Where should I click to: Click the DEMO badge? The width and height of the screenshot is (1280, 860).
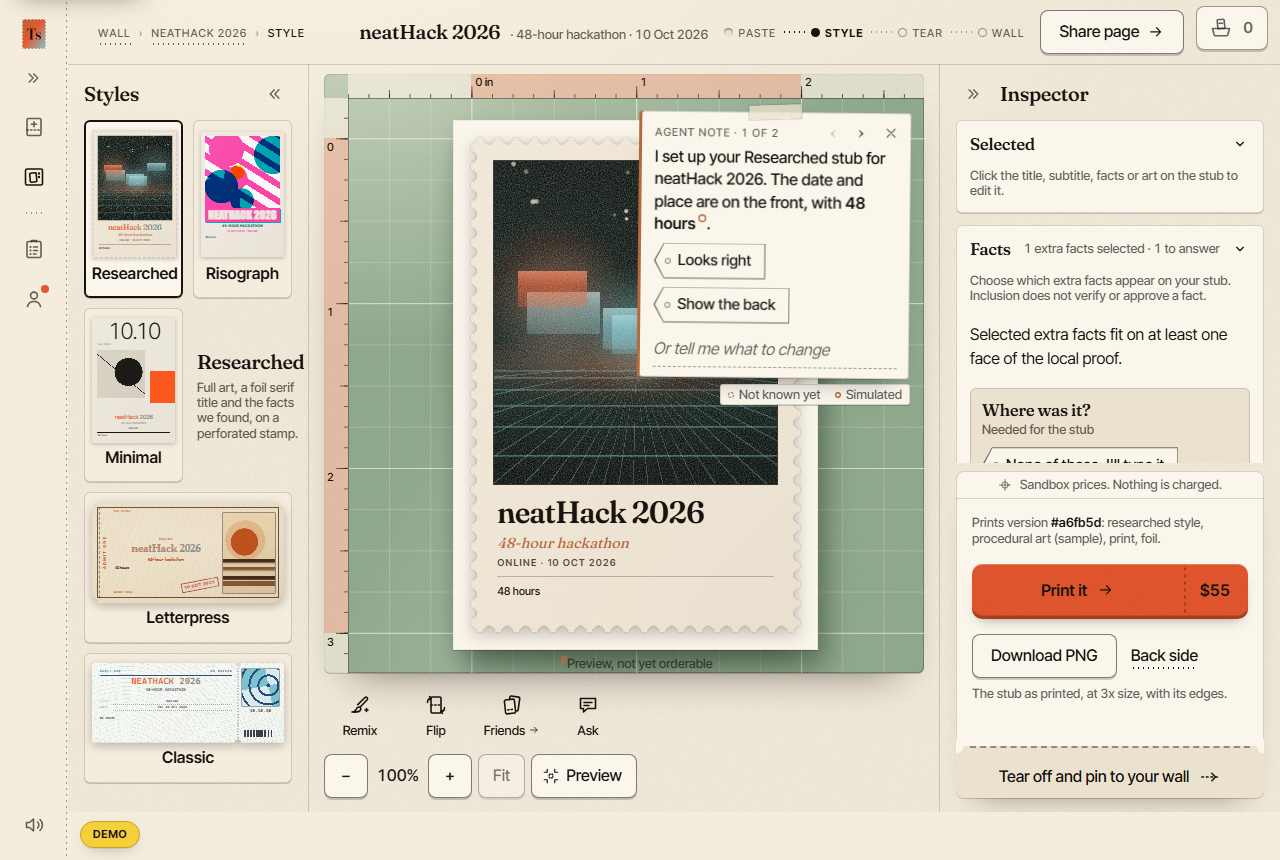pos(110,834)
